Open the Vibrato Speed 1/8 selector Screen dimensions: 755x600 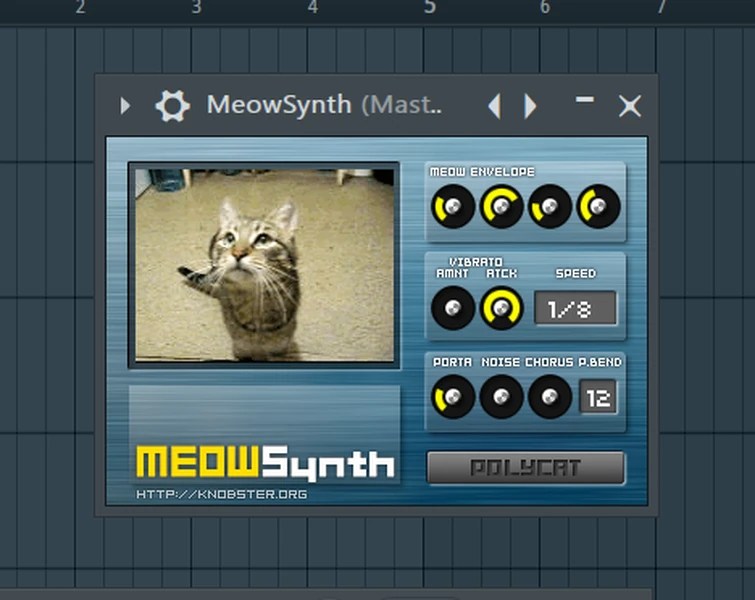[x=575, y=309]
